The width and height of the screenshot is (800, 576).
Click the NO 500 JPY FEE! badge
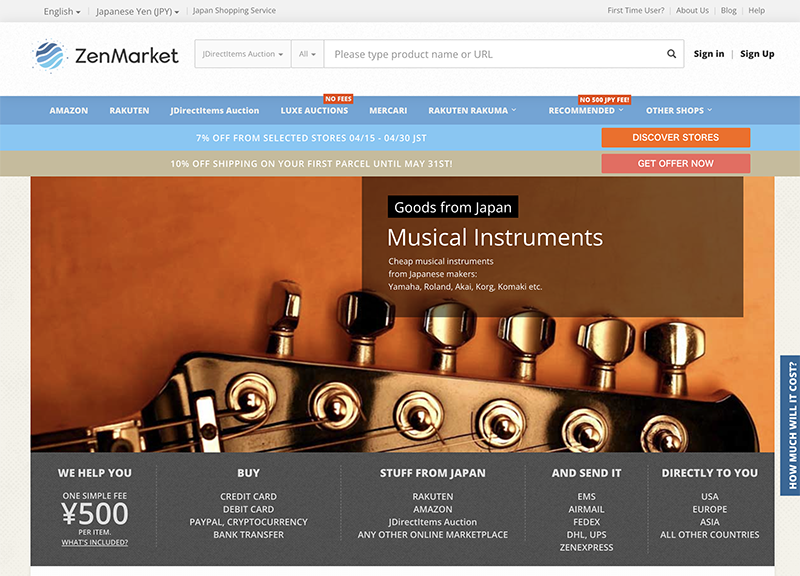tap(605, 99)
